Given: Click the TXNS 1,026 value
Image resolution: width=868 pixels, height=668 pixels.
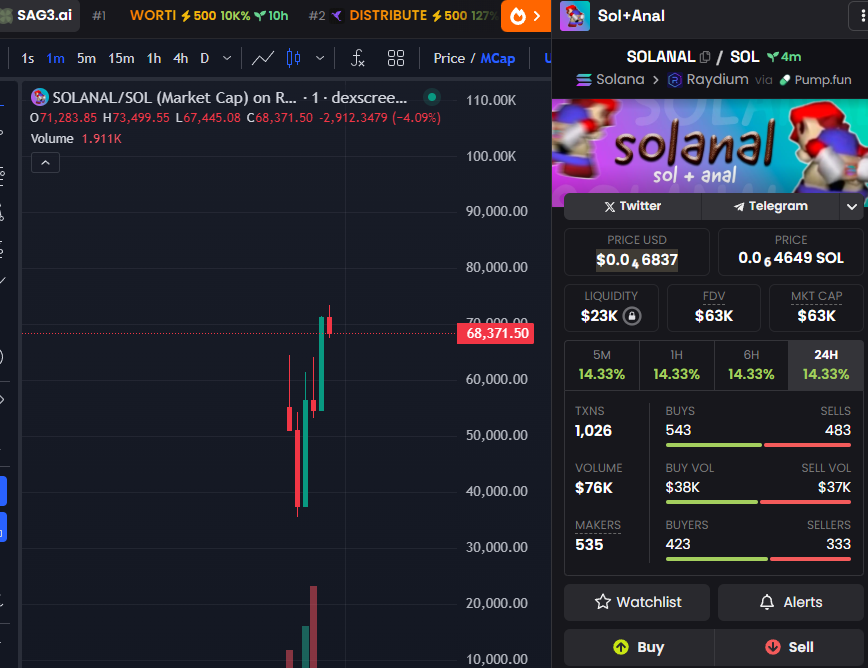Looking at the screenshot, I should click(593, 431).
